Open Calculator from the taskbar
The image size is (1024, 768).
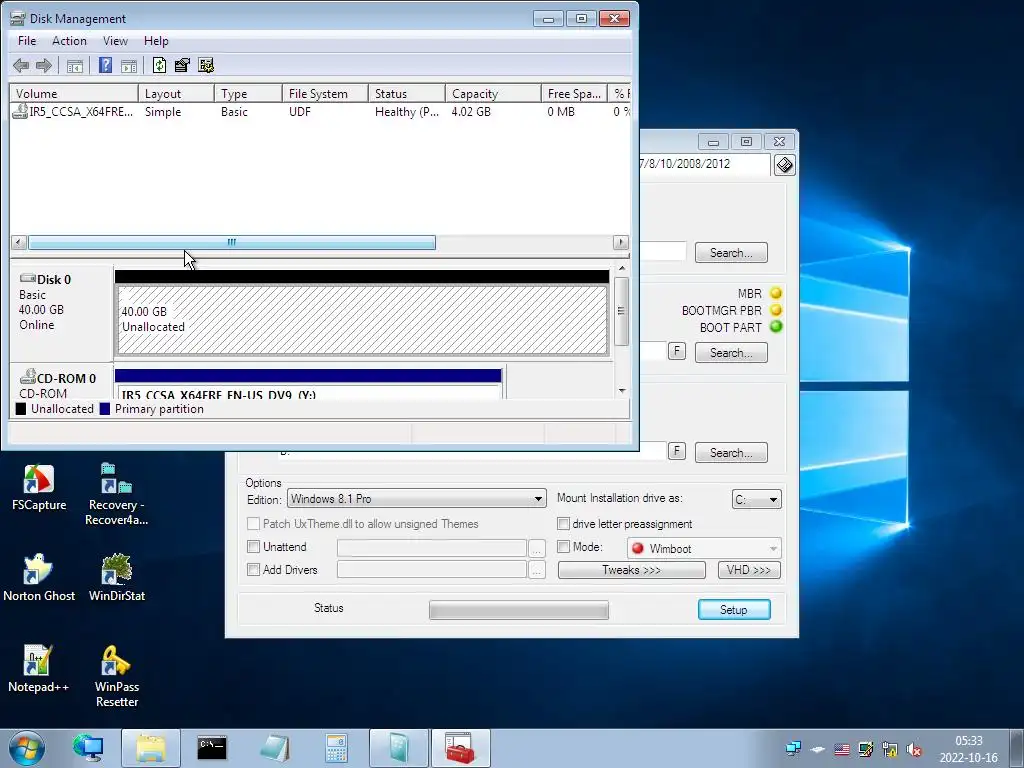336,748
